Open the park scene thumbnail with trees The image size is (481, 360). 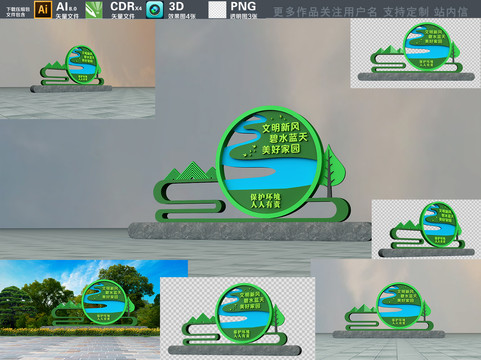point(94,310)
